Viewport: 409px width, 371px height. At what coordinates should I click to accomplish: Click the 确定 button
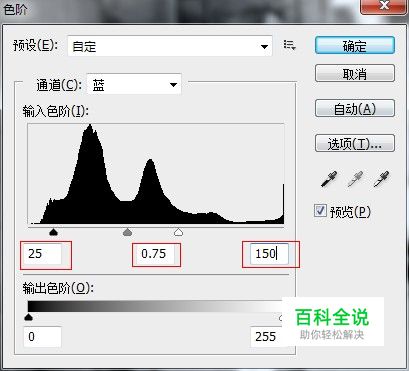355,46
